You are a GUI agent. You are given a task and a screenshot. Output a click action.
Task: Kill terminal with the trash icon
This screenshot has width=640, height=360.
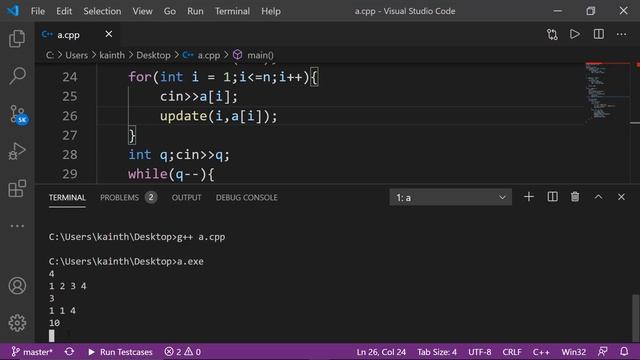(x=575, y=197)
